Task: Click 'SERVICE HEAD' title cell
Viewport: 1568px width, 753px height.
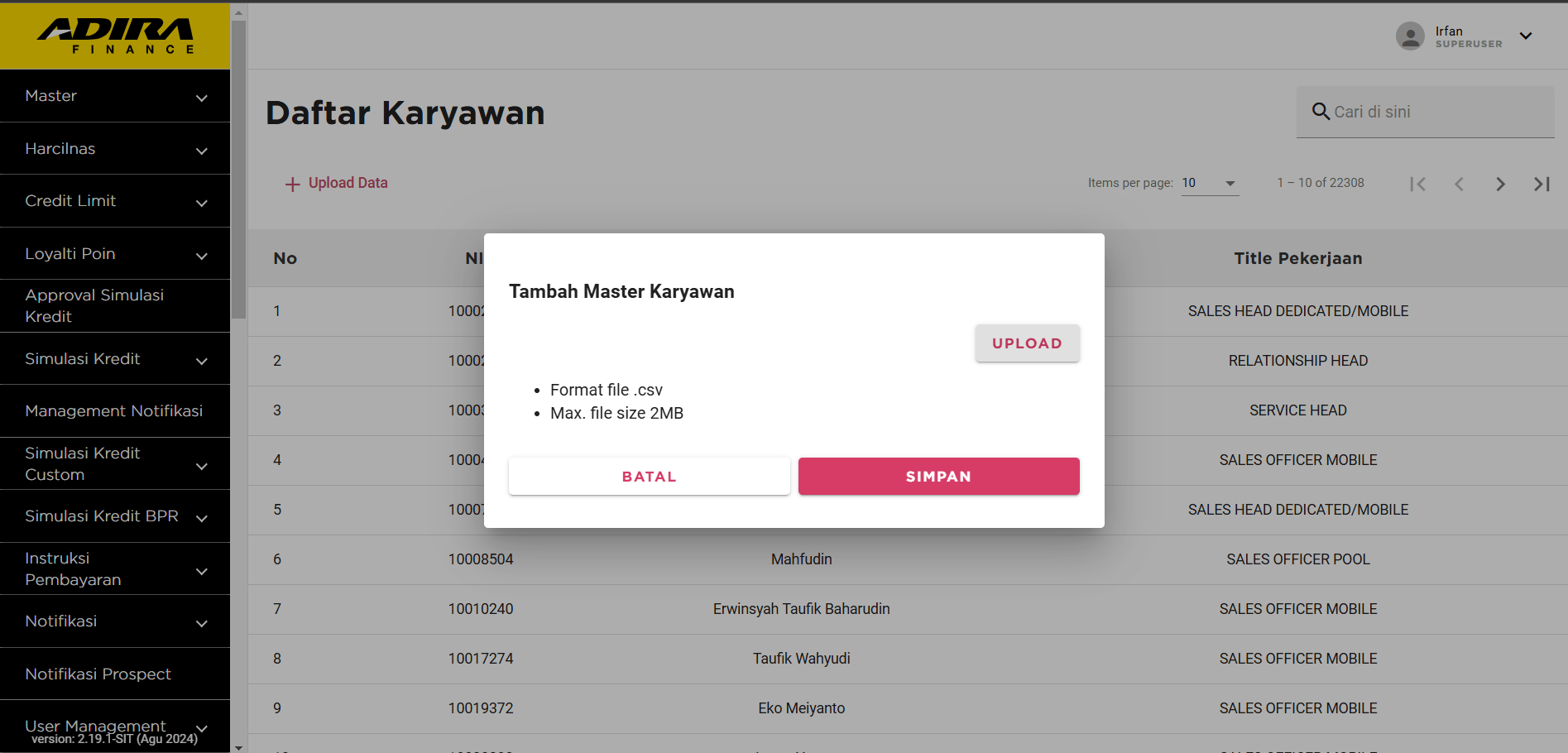Action: (1297, 410)
